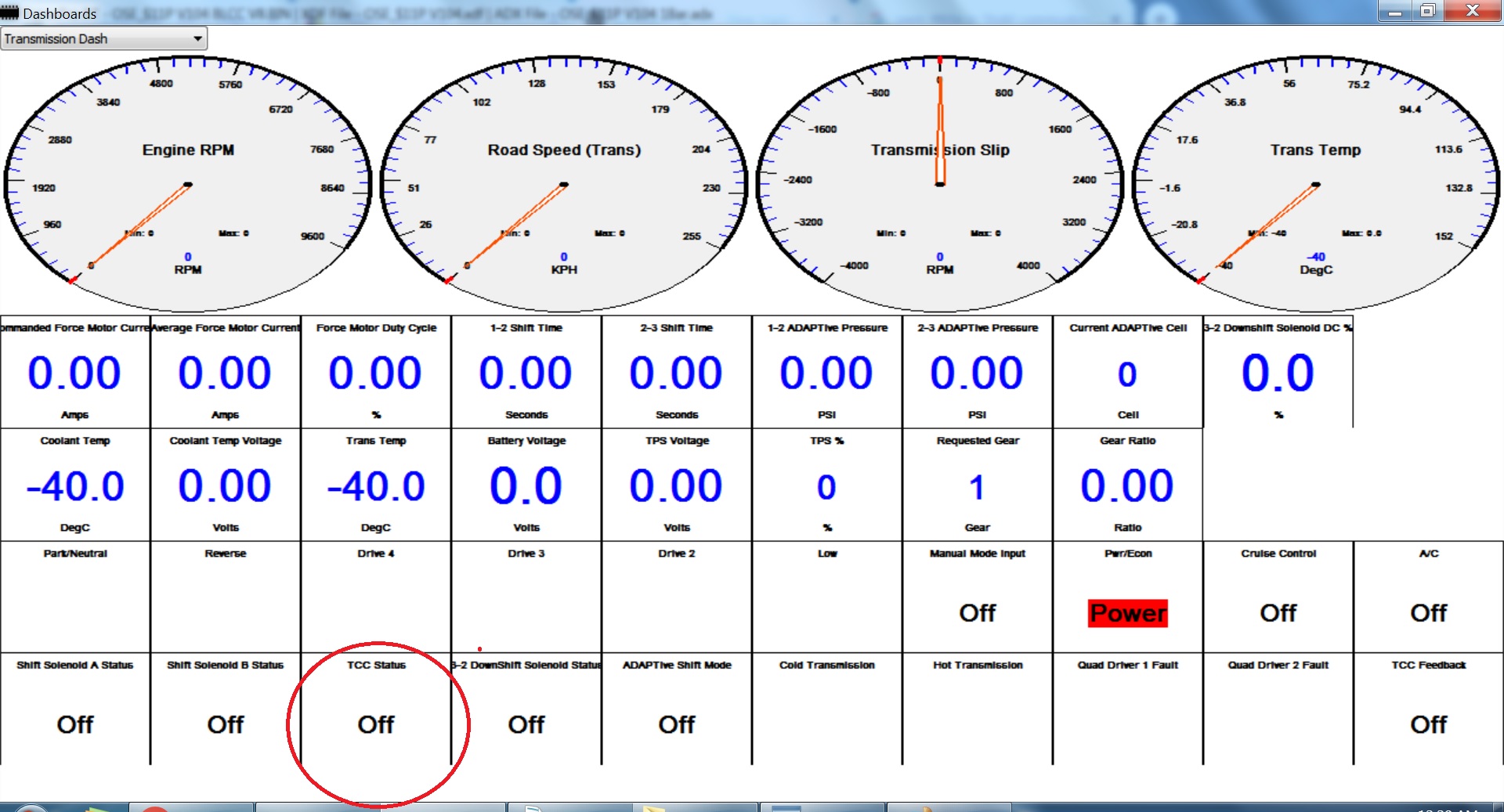Click the Cold Transmission label
Screen dimensions: 1504x812
[827, 665]
